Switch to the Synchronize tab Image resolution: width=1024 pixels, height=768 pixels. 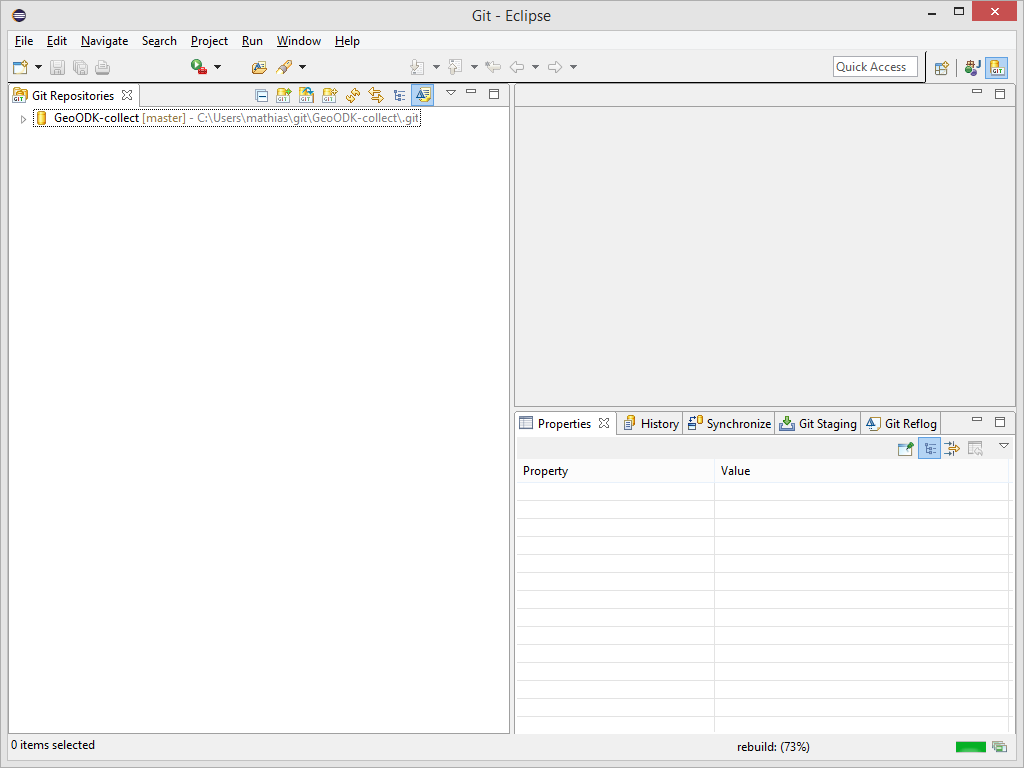pyautogui.click(x=729, y=424)
